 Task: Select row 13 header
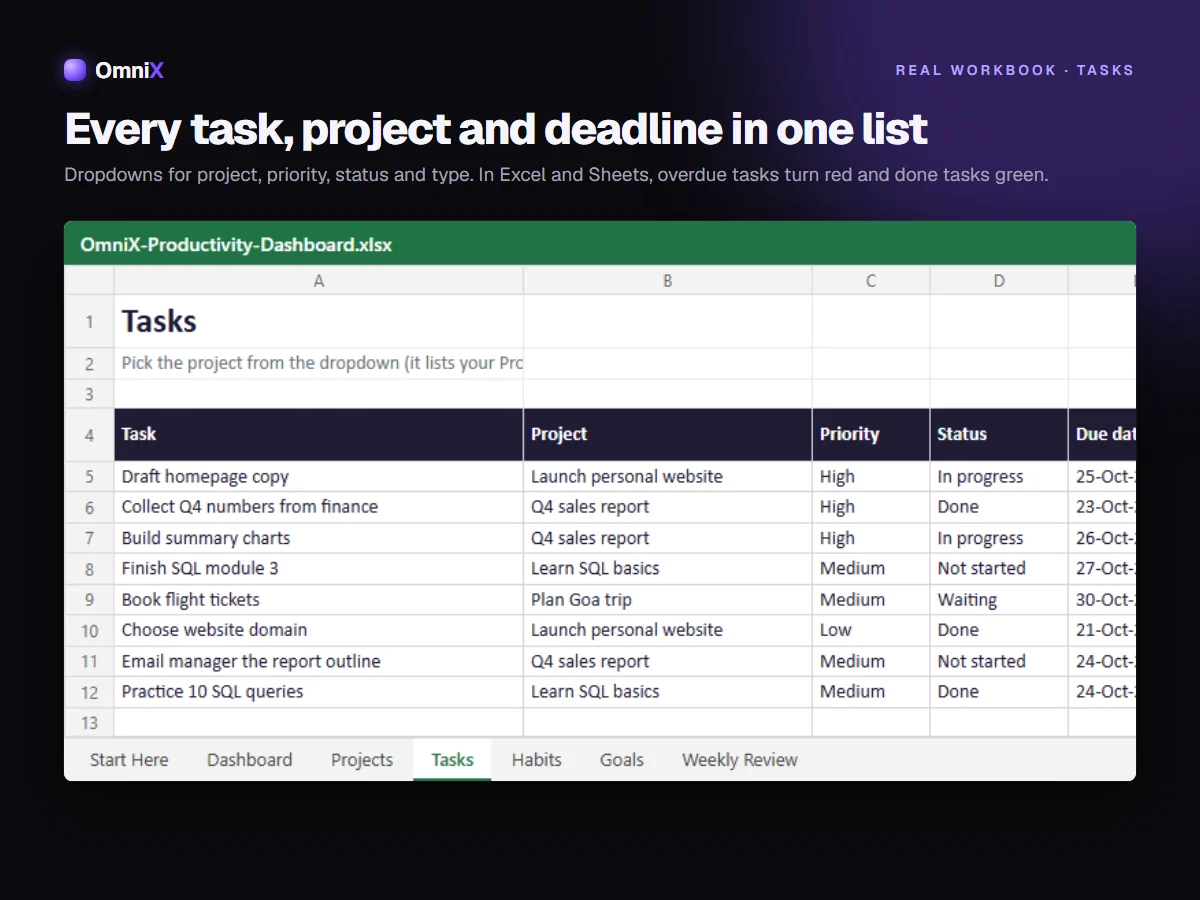(x=89, y=723)
